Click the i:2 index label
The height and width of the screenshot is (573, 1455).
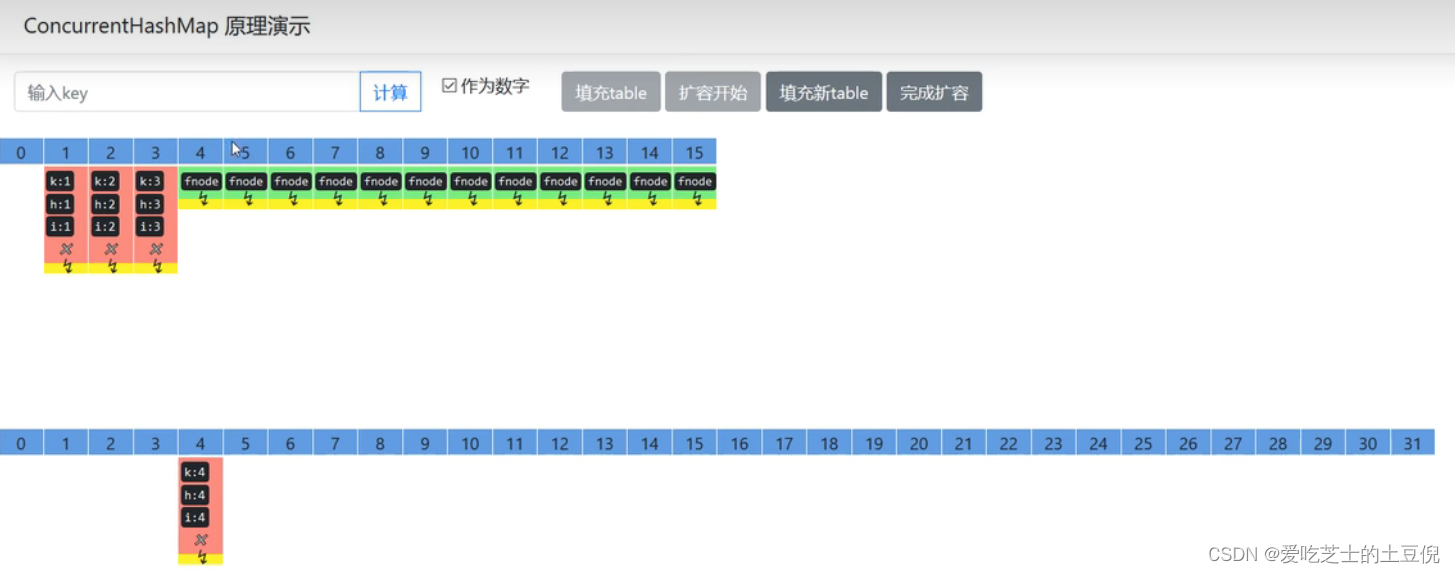106,227
